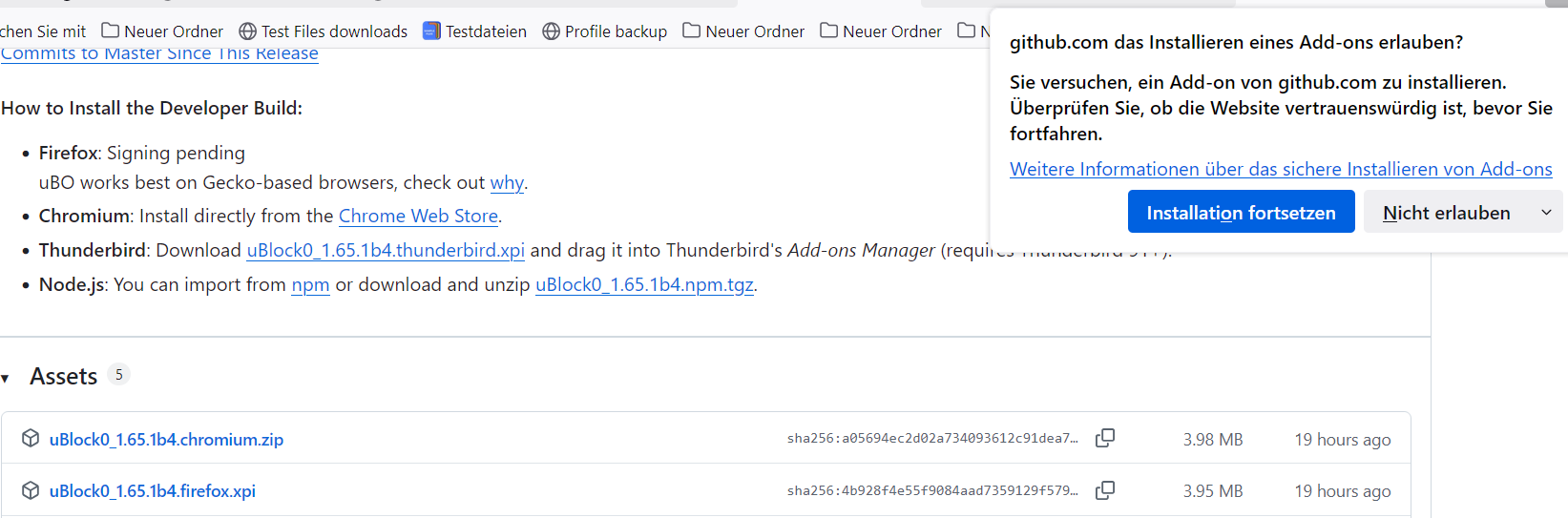The width and height of the screenshot is (1568, 518).
Task: Click the Testdateien bookmark icon
Action: (431, 31)
